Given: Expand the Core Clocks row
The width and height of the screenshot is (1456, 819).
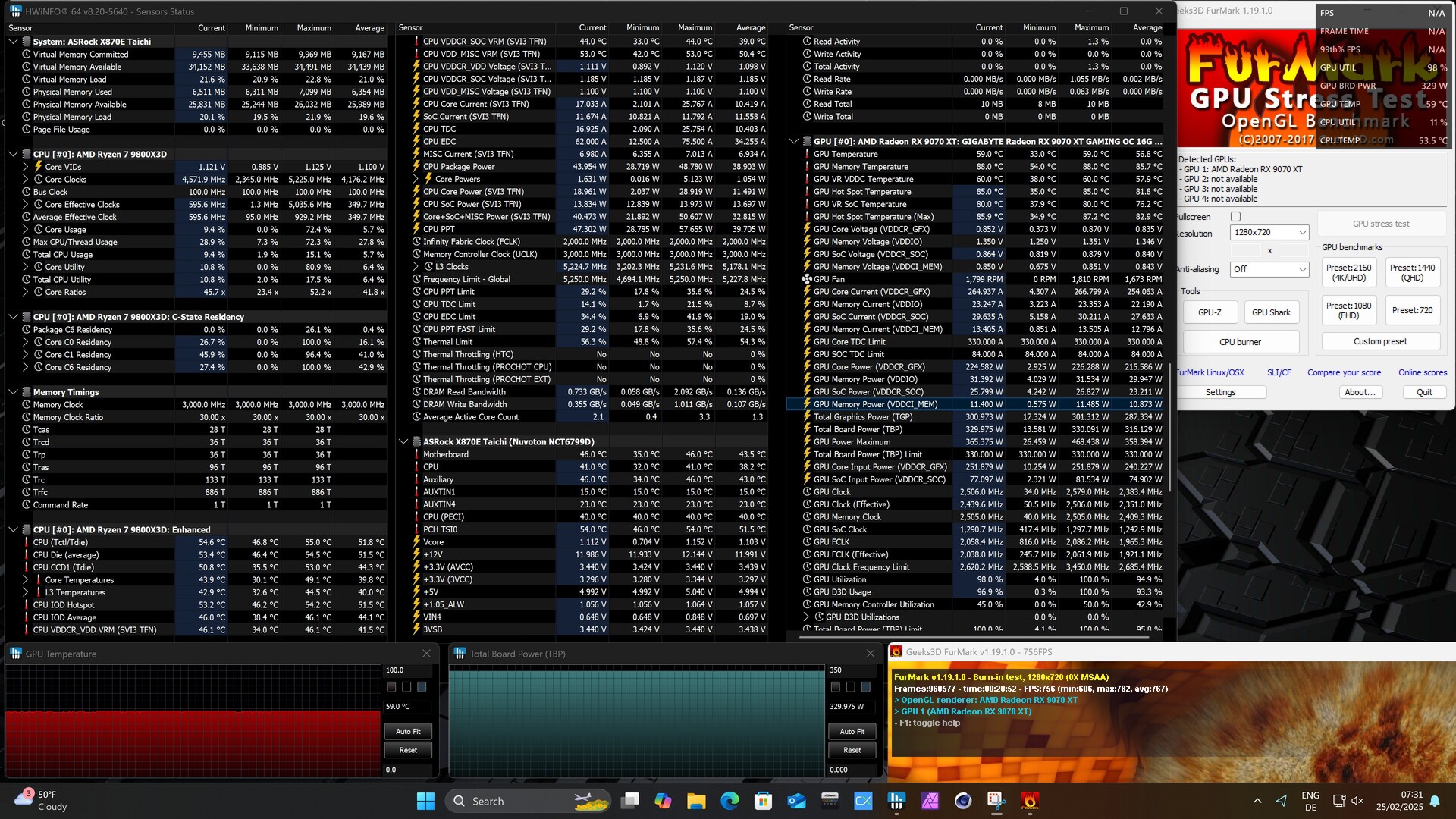Looking at the screenshot, I should pyautogui.click(x=25, y=180).
